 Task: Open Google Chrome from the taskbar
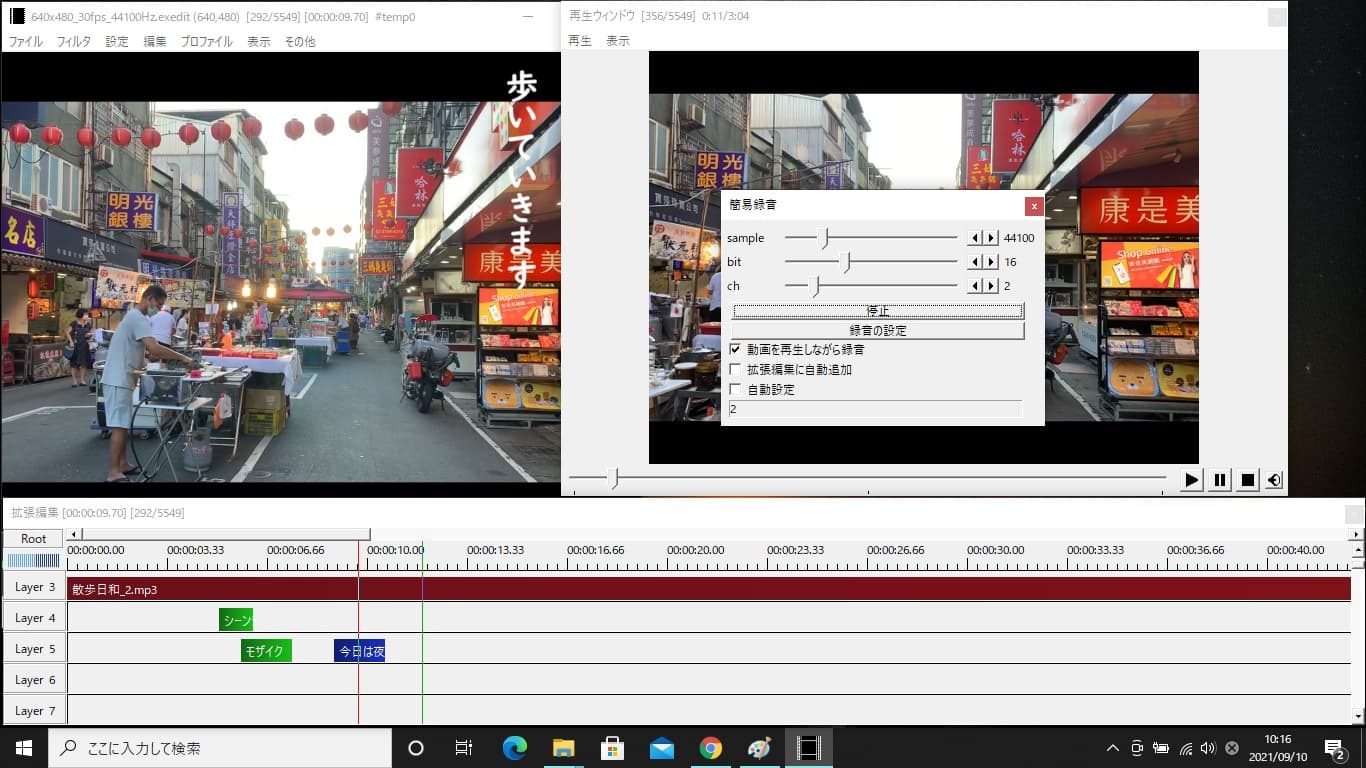(711, 748)
